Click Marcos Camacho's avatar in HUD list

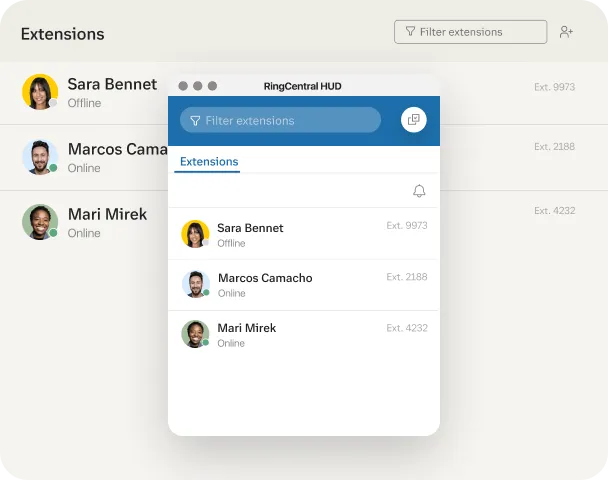[x=195, y=284]
